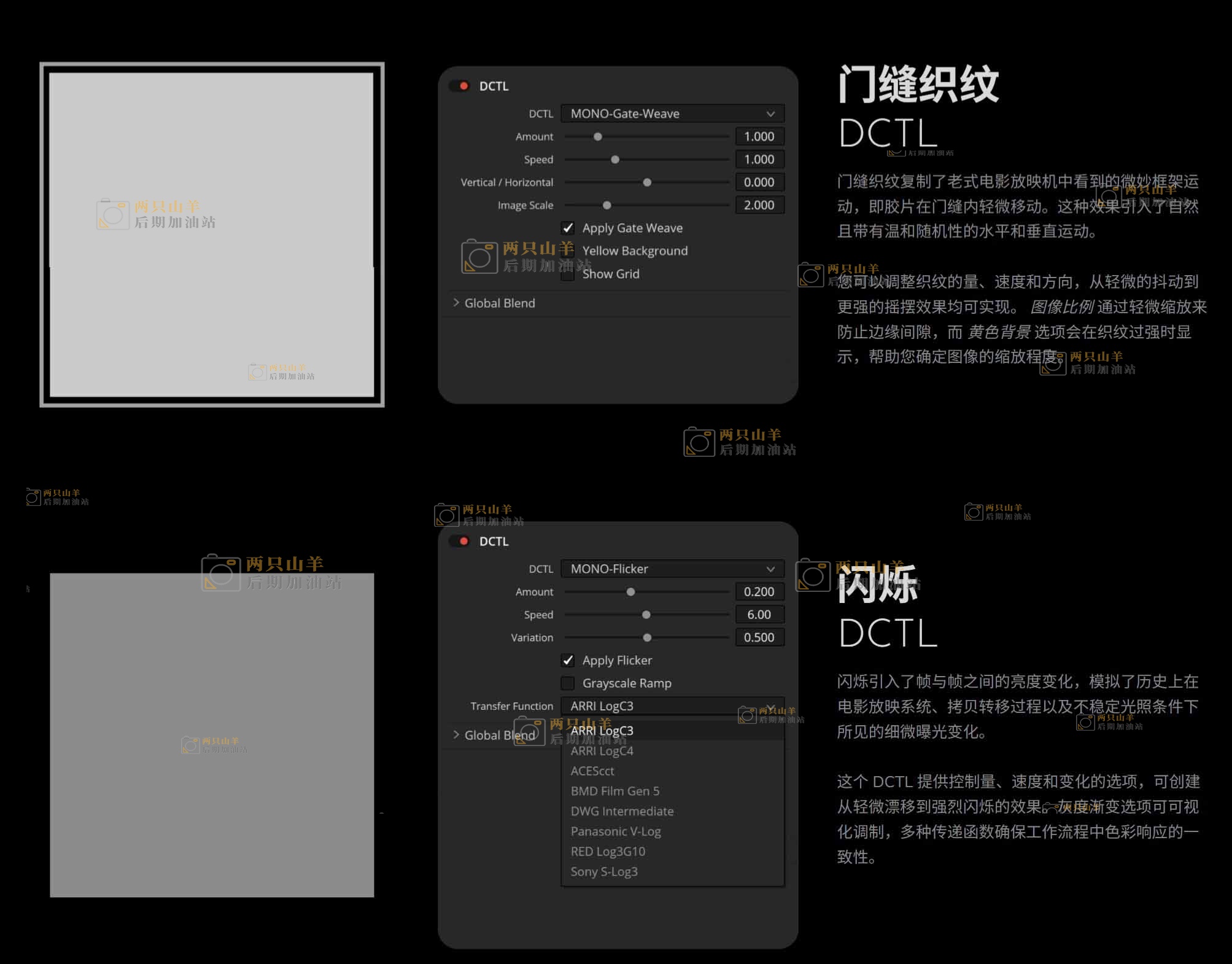Enable the Show Grid checkbox
Viewport: 1232px width, 964px height.
[x=568, y=274]
